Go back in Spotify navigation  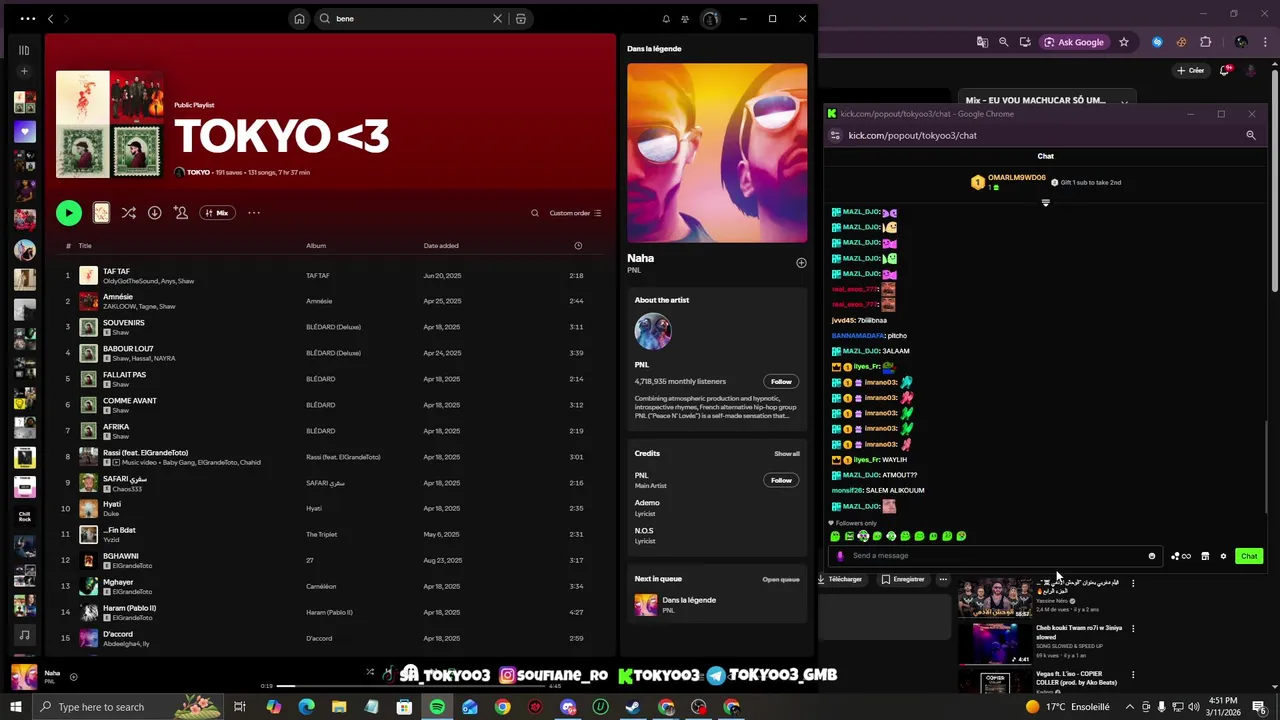(x=51, y=18)
